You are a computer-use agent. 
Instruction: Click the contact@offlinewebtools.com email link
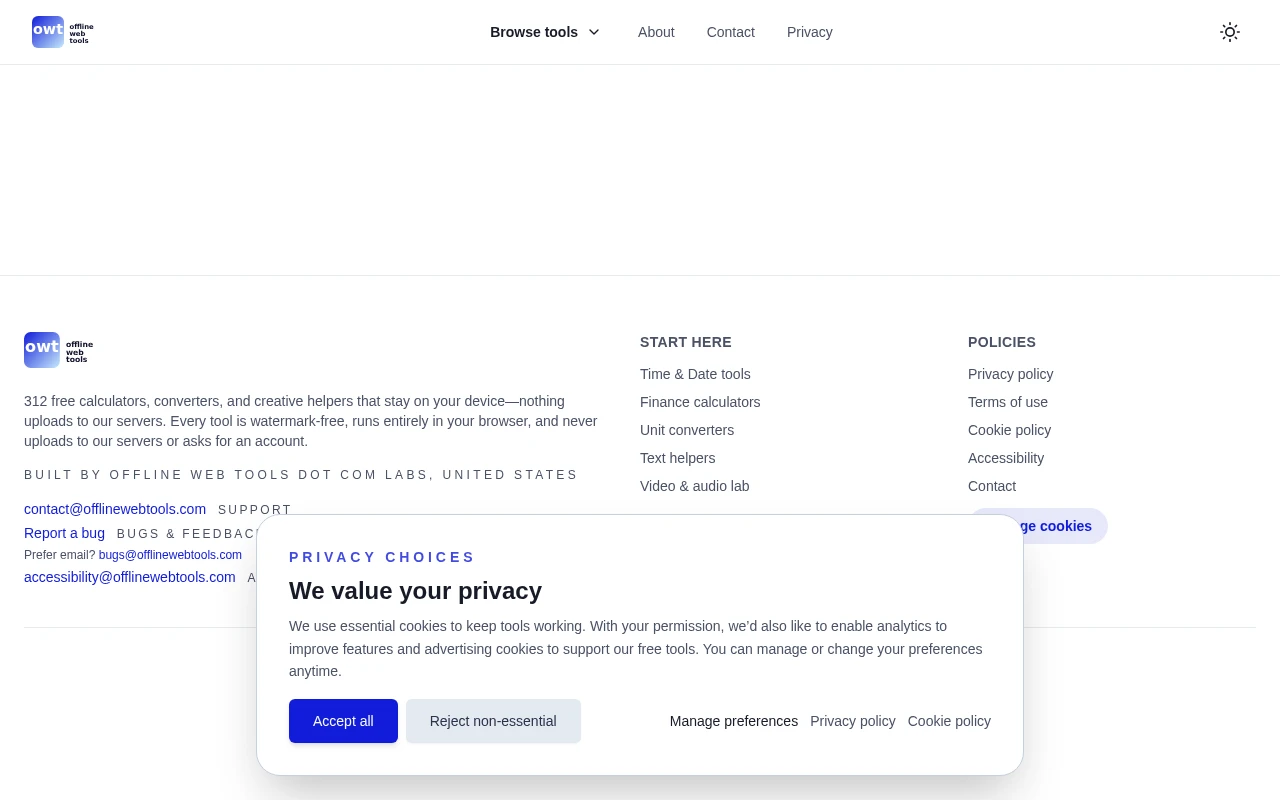click(115, 509)
